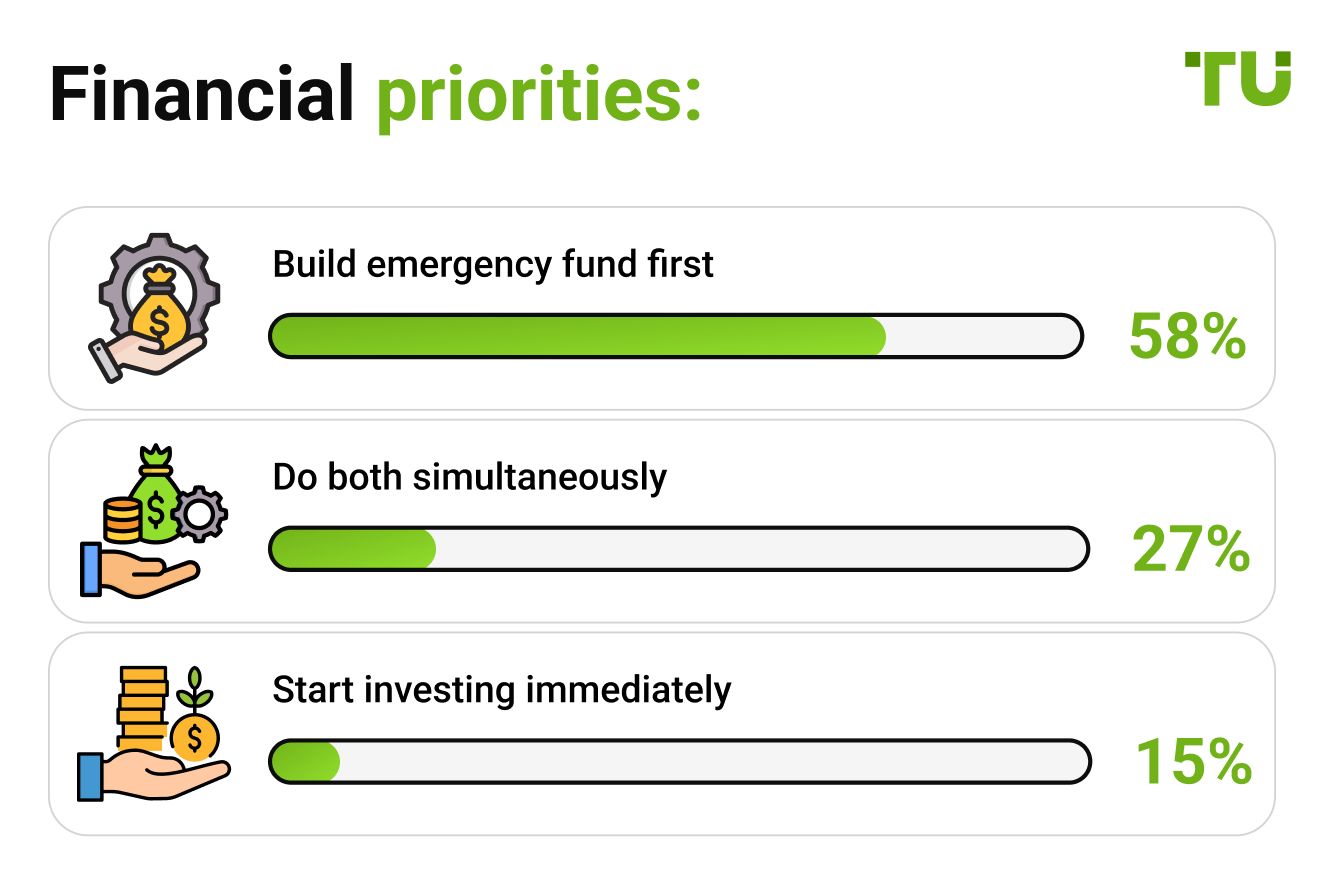
Task: Click the 15% value text
Action: [1194, 762]
